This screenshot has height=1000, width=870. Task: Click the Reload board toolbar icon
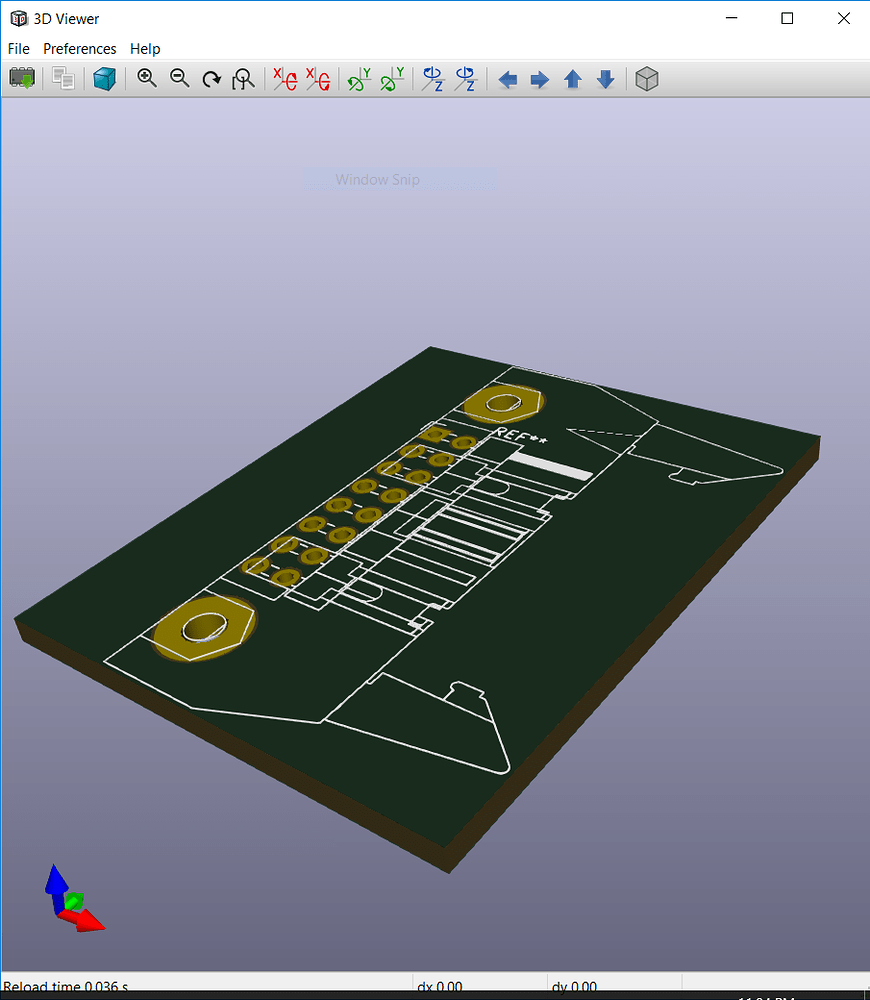[x=22, y=79]
